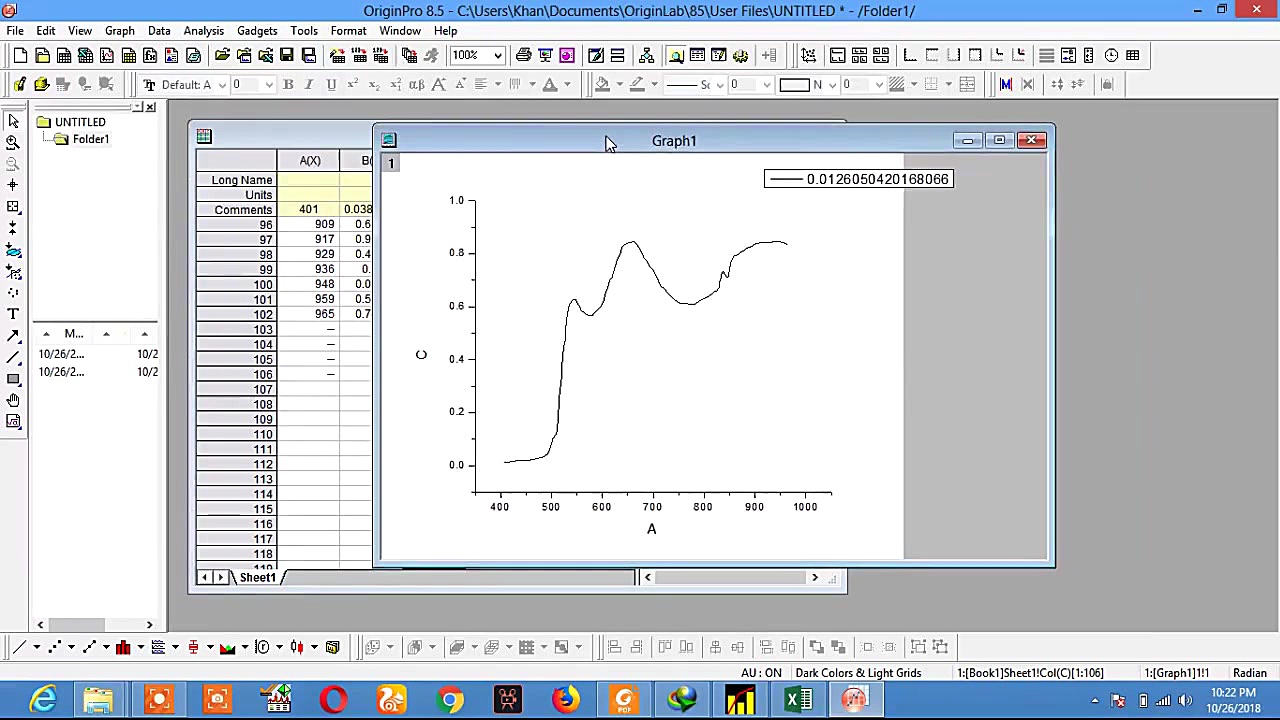Image resolution: width=1280 pixels, height=720 pixels.
Task: Click the A(X) column header
Action: 309,160
